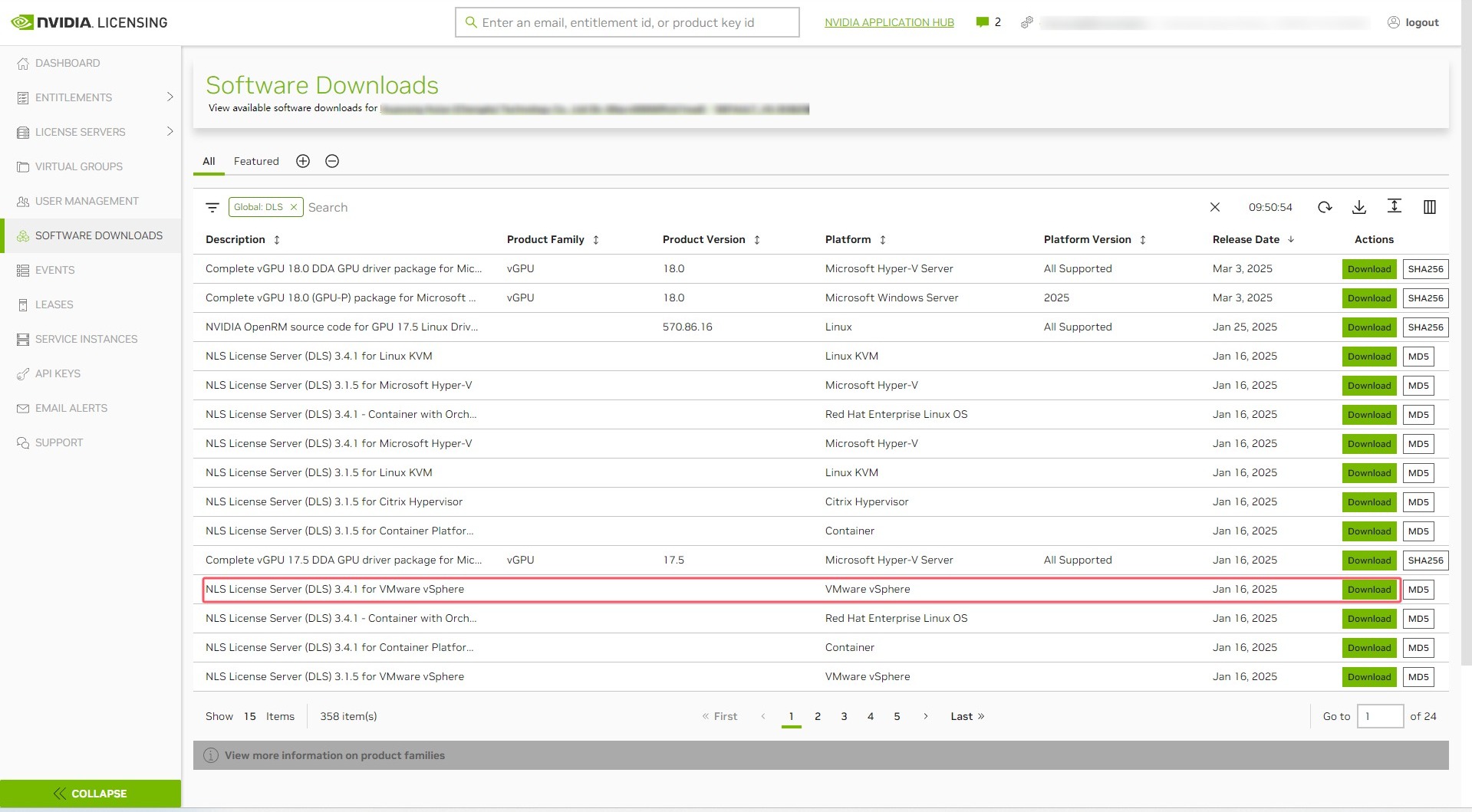Click the filter list icon beside Search
This screenshot has width=1472, height=812.
212,208
